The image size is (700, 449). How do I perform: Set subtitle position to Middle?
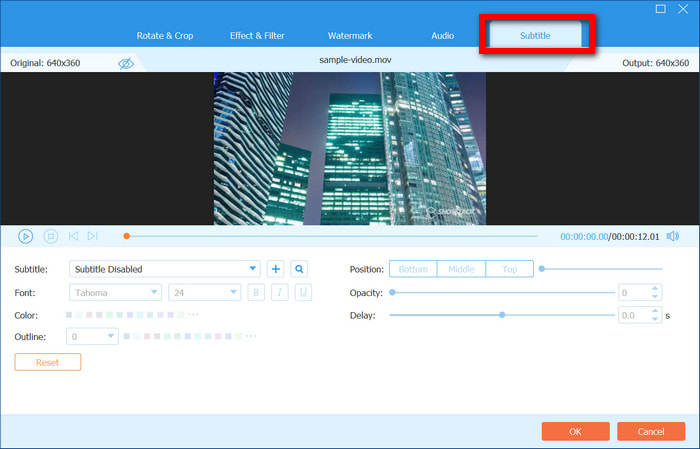[x=461, y=269]
